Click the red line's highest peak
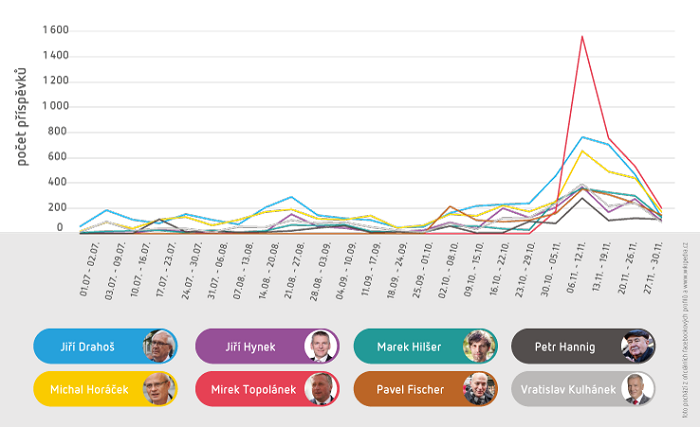This screenshot has width=700, height=427. tap(582, 37)
